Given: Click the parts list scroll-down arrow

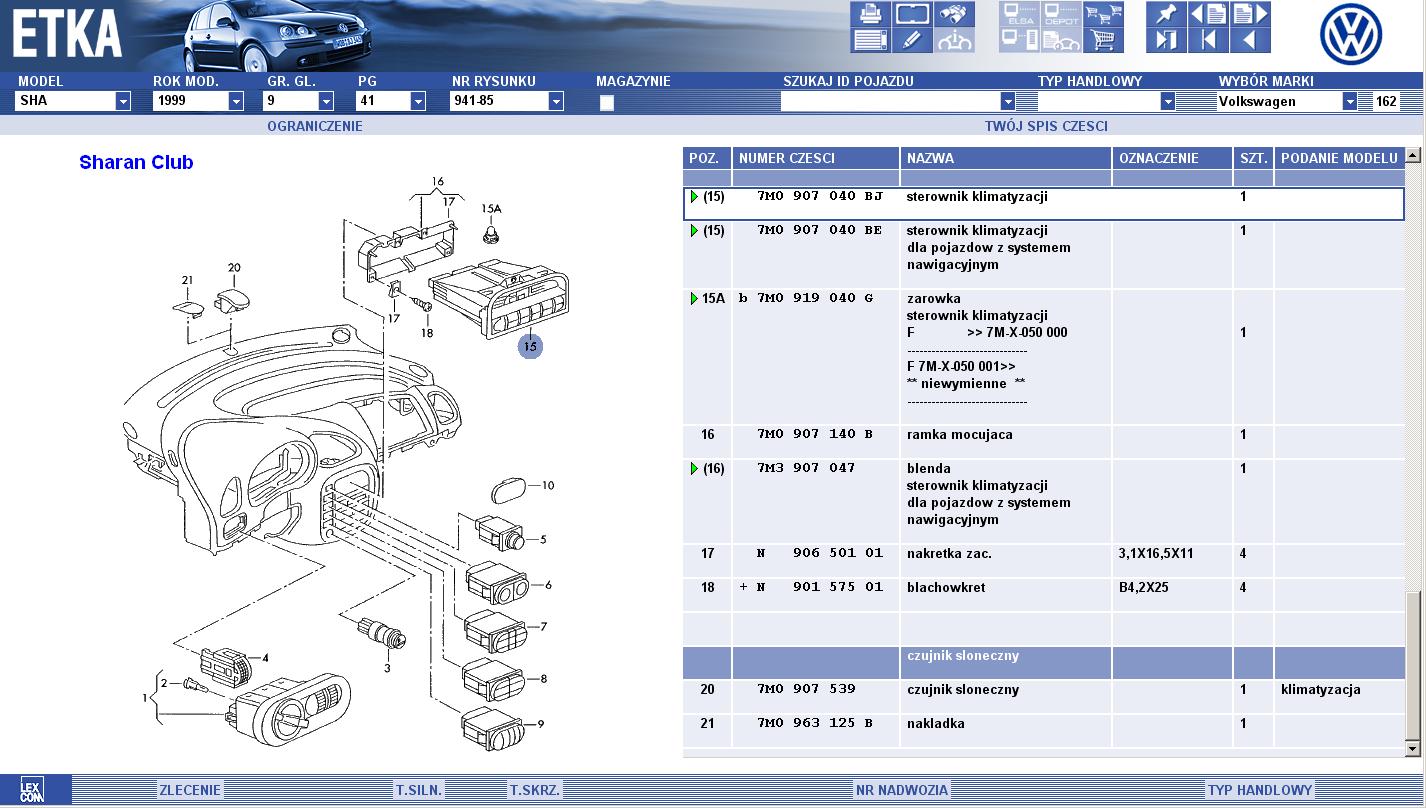Looking at the screenshot, I should (1413, 749).
